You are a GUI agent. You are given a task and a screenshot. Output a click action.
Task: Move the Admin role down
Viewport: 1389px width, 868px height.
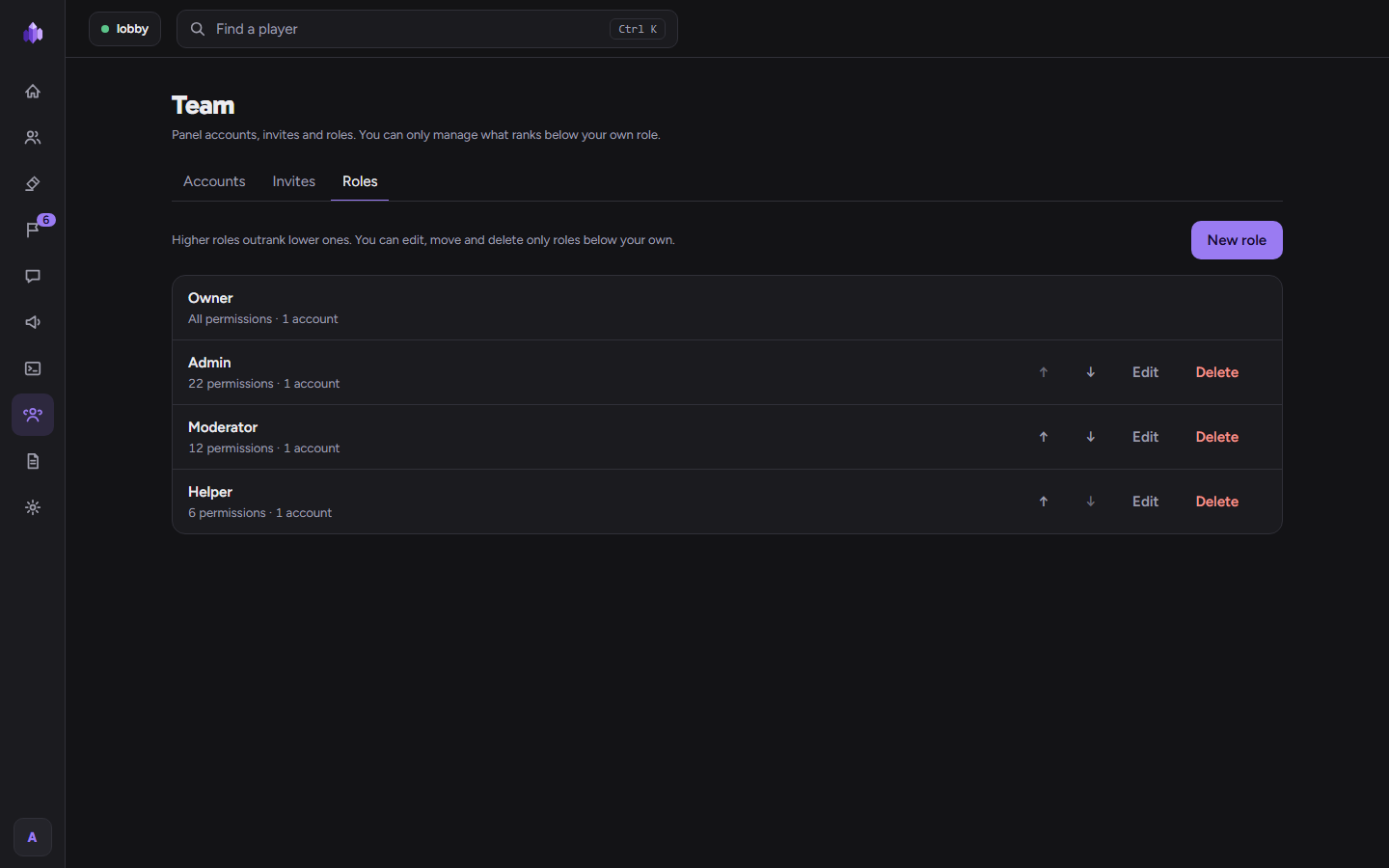(x=1091, y=372)
